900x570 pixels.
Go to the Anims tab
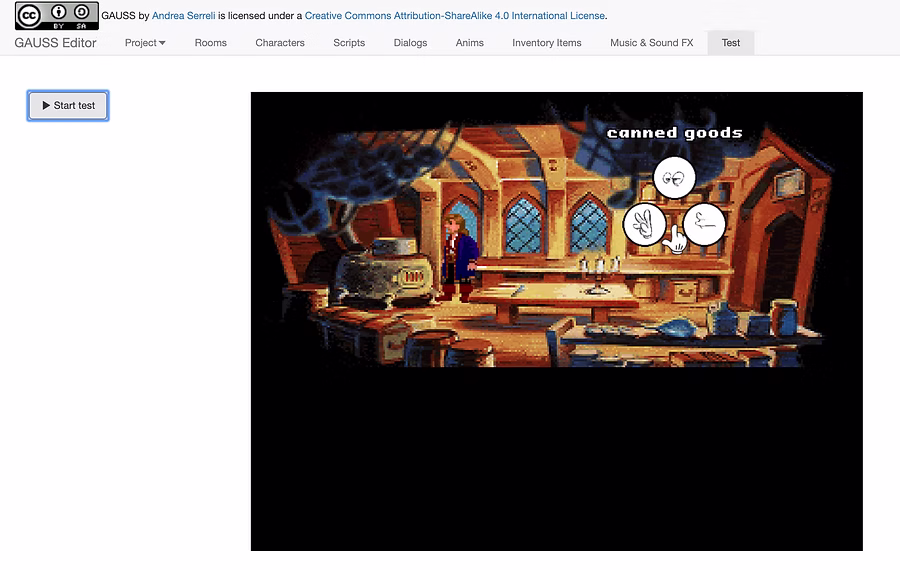coord(470,42)
